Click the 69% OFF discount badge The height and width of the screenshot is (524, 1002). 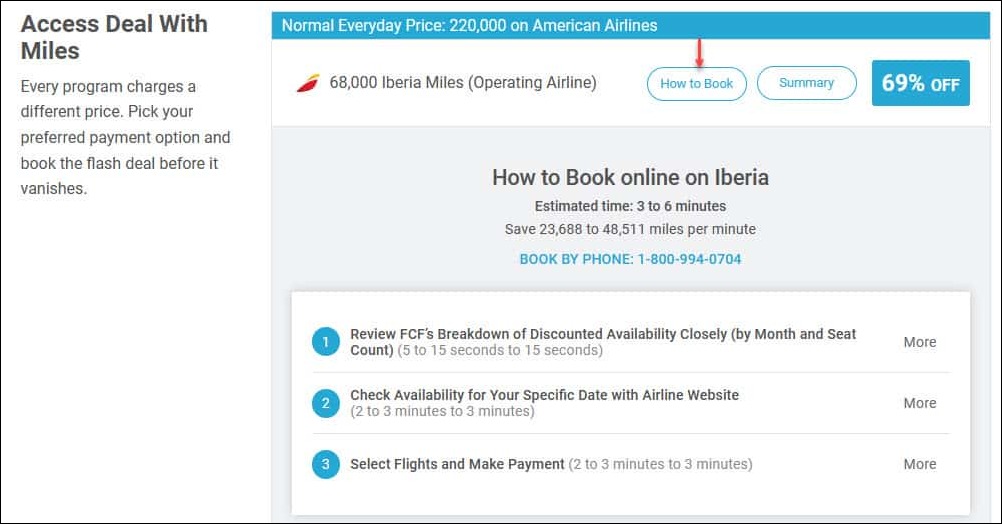[x=920, y=84]
